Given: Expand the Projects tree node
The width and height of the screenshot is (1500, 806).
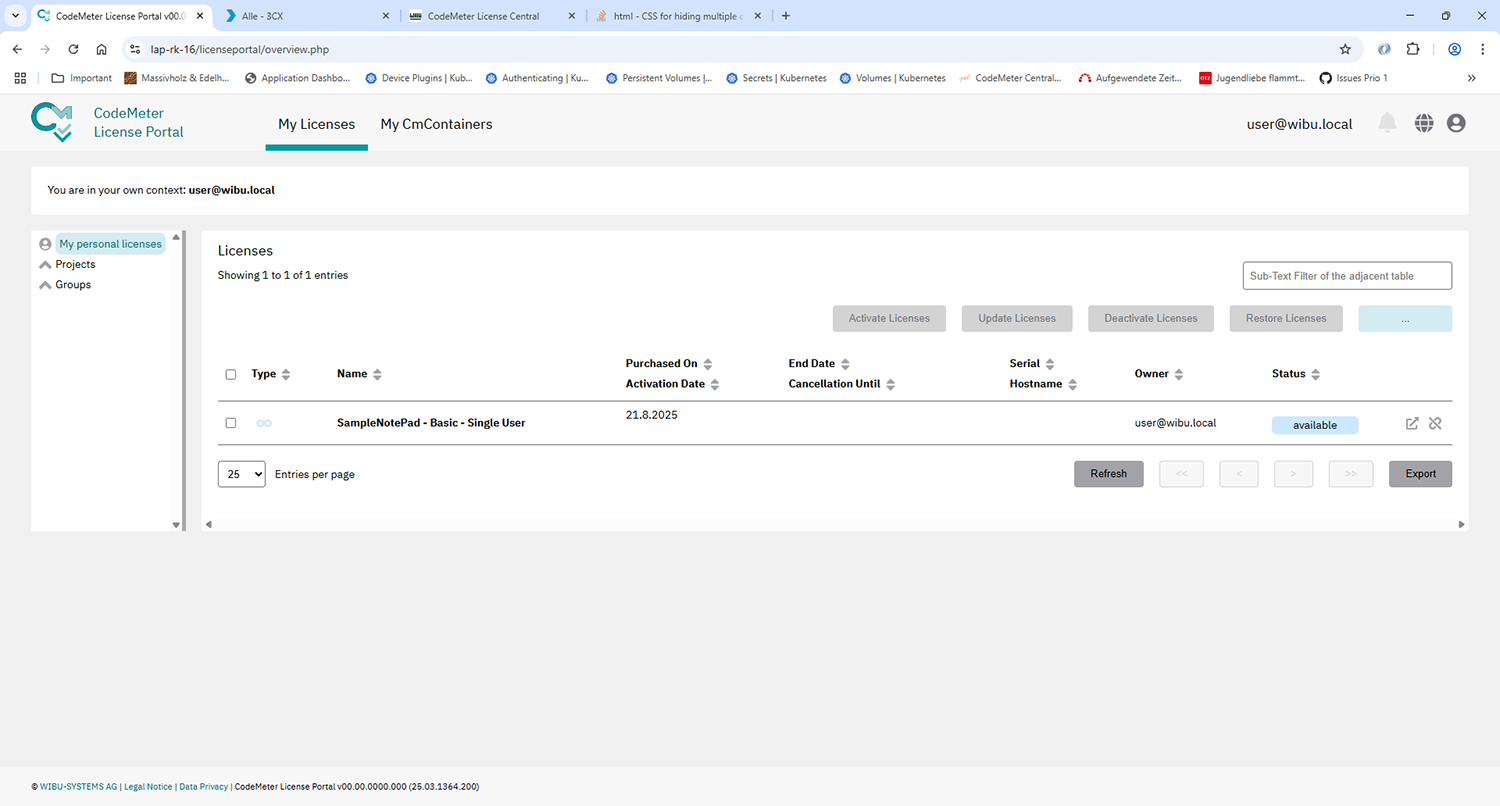Looking at the screenshot, I should 45,264.
